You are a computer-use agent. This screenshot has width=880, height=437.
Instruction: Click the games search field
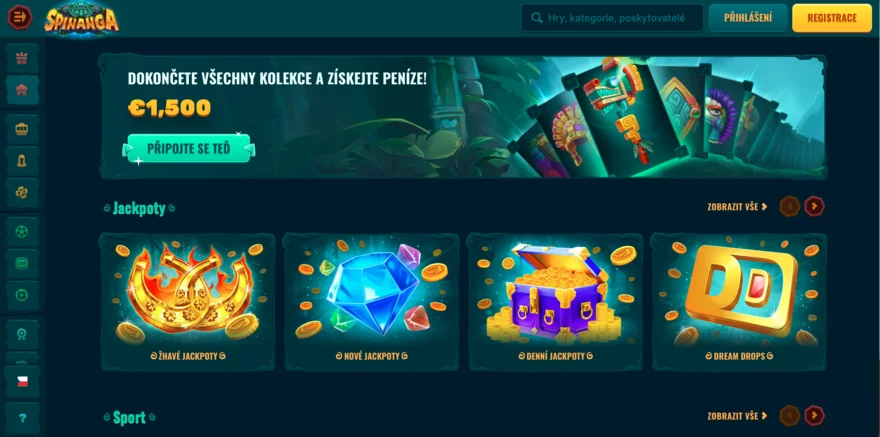[612, 18]
